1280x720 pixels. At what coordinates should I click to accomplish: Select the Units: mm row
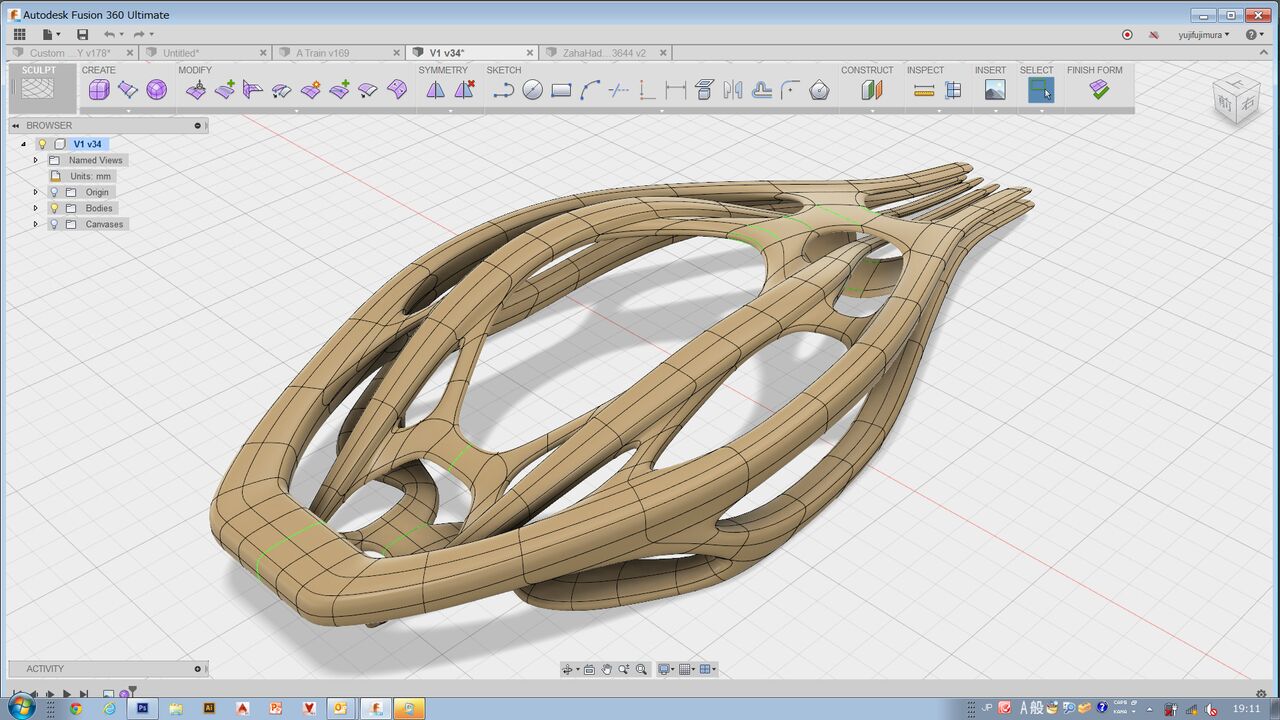pyautogui.click(x=82, y=176)
